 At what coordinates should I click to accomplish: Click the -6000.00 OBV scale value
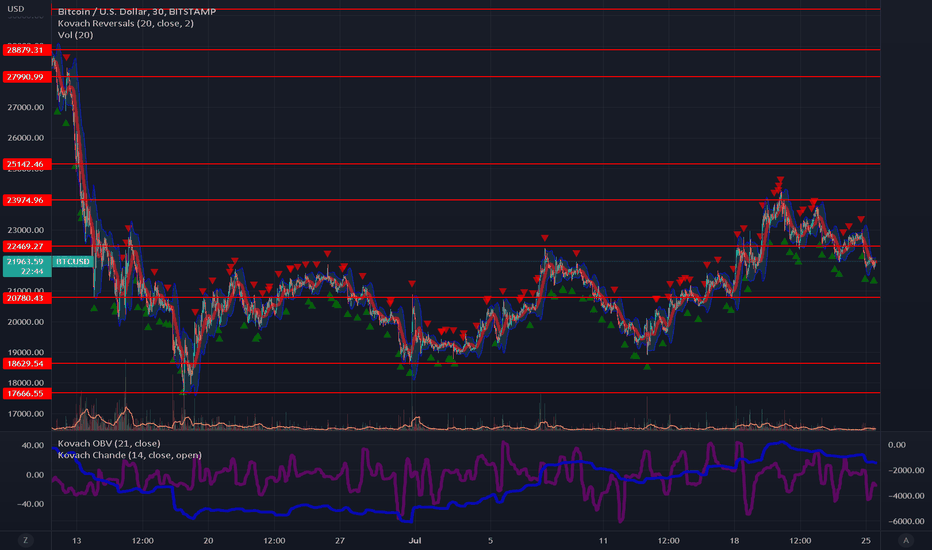[x=906, y=521]
